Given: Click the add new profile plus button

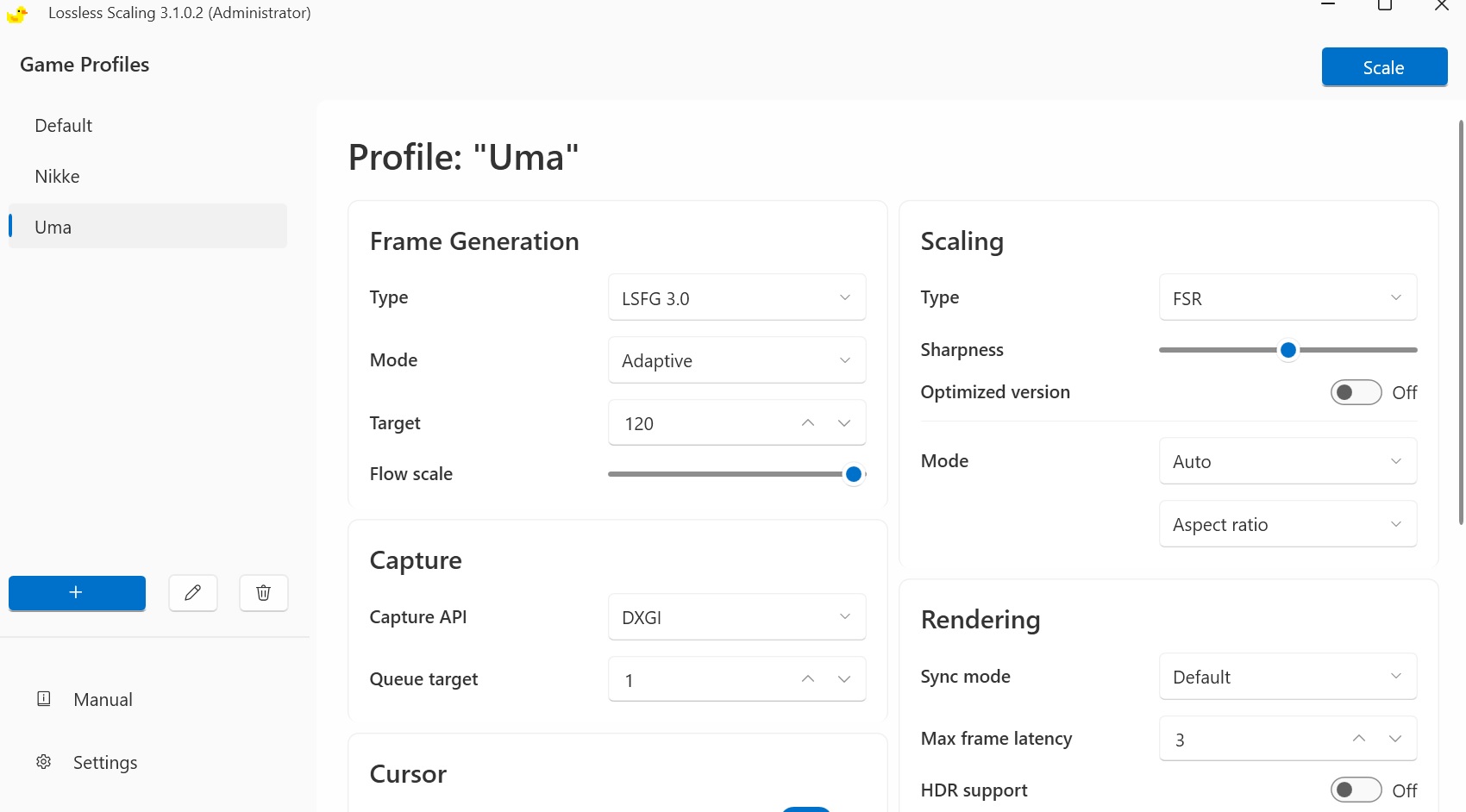Looking at the screenshot, I should coord(77,593).
